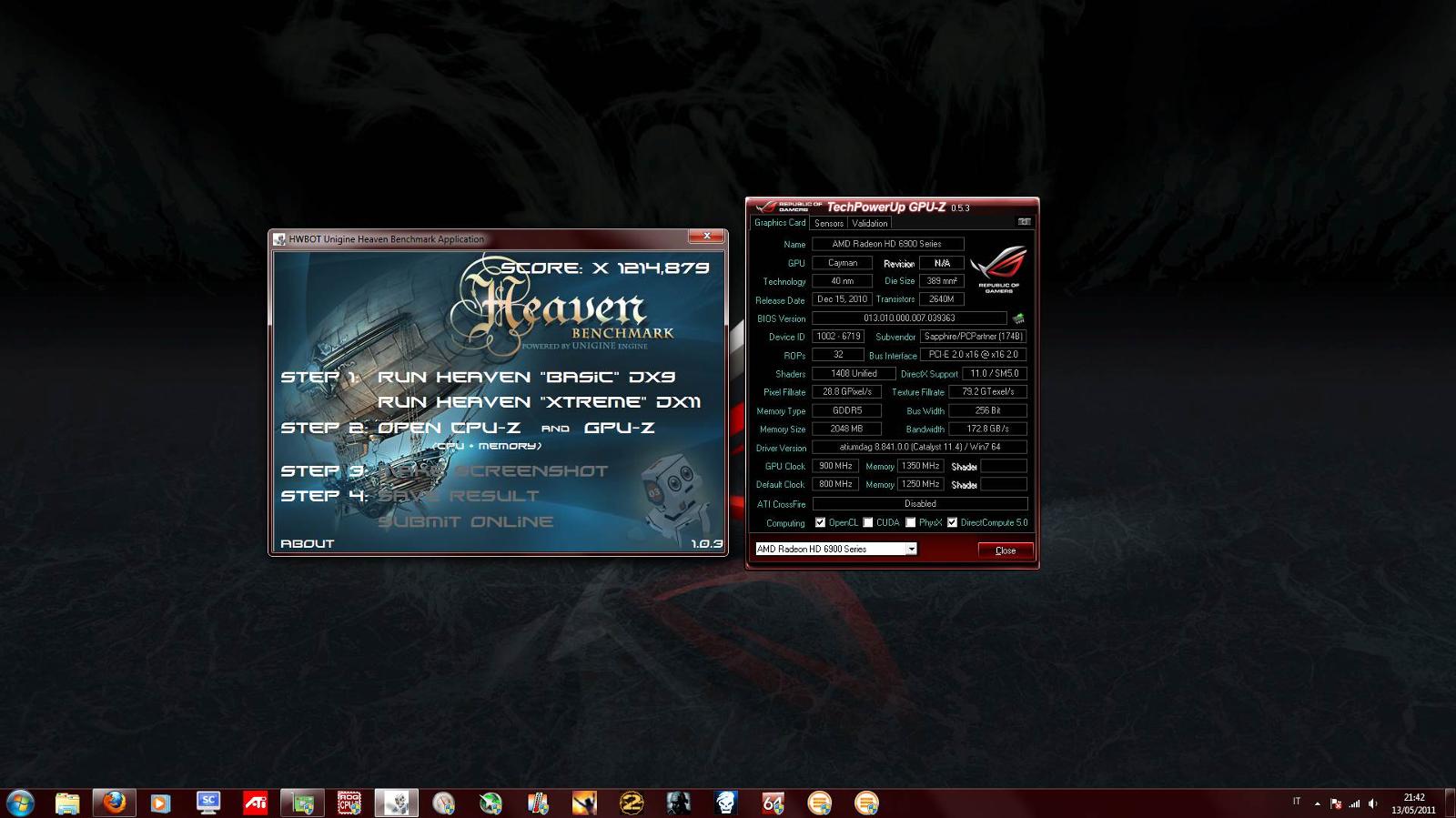Viewport: 1456px width, 818px height.
Task: Click the BIOS Version field
Action: coord(909,318)
